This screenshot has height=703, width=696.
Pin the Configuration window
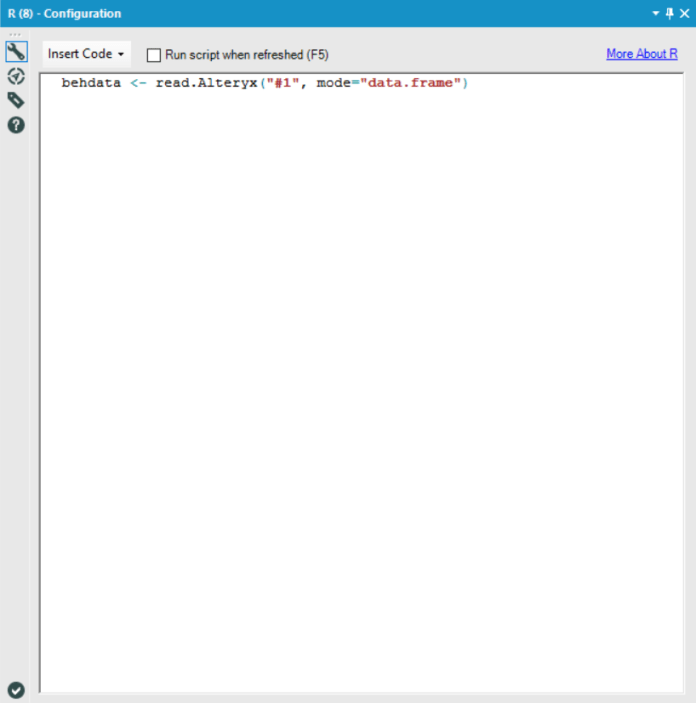tap(670, 13)
